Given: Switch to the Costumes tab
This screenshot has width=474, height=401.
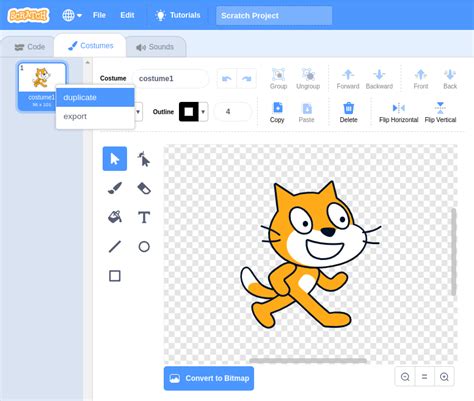Looking at the screenshot, I should 90,46.
